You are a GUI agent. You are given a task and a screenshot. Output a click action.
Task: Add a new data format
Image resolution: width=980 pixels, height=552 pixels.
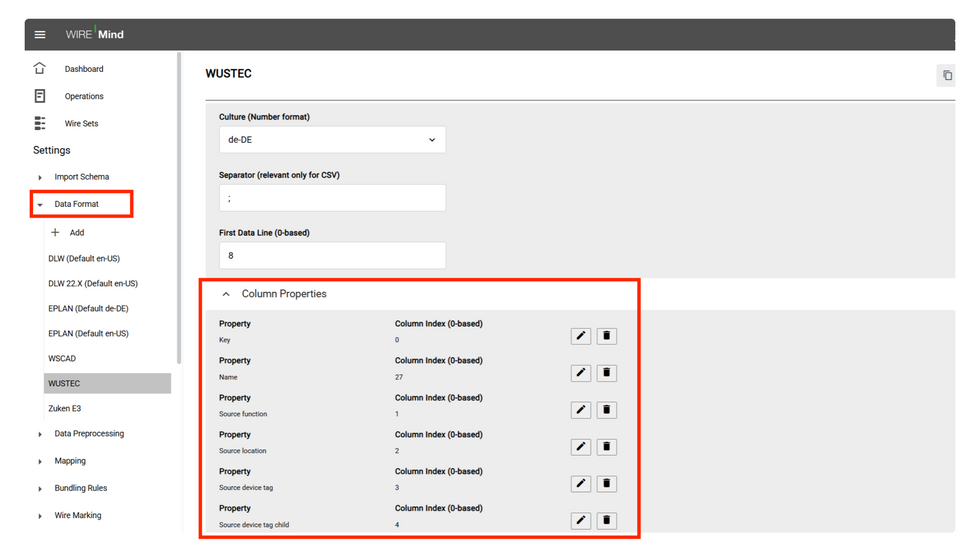pyautogui.click(x=68, y=233)
